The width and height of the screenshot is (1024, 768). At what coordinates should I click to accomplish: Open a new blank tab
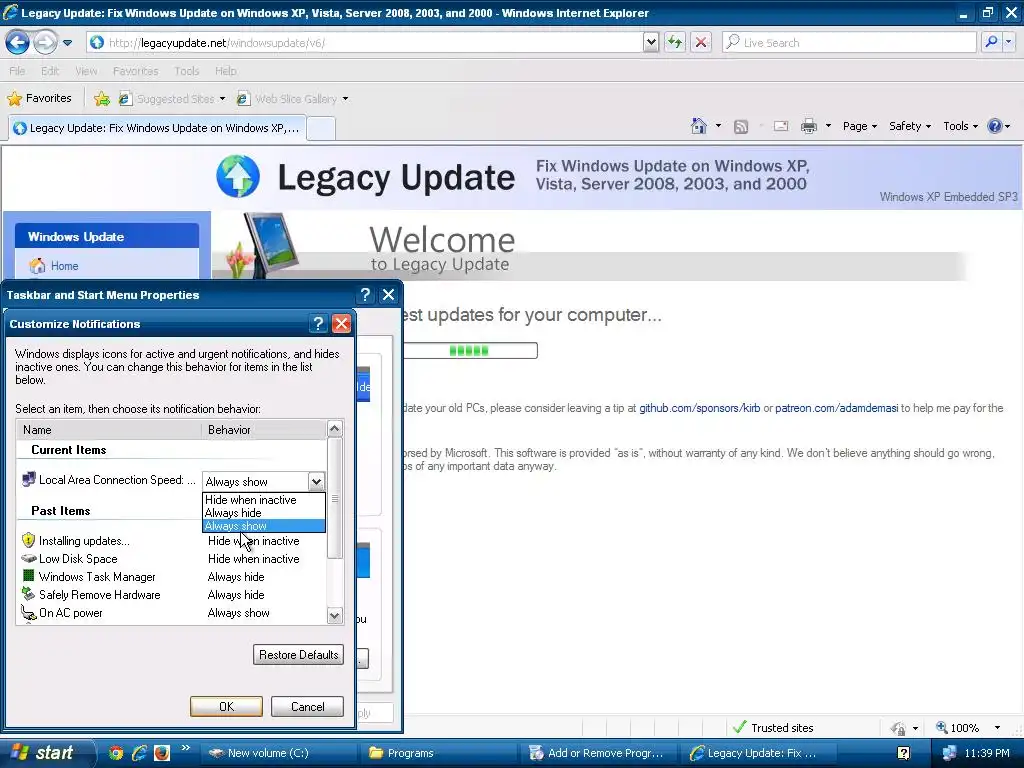click(321, 129)
